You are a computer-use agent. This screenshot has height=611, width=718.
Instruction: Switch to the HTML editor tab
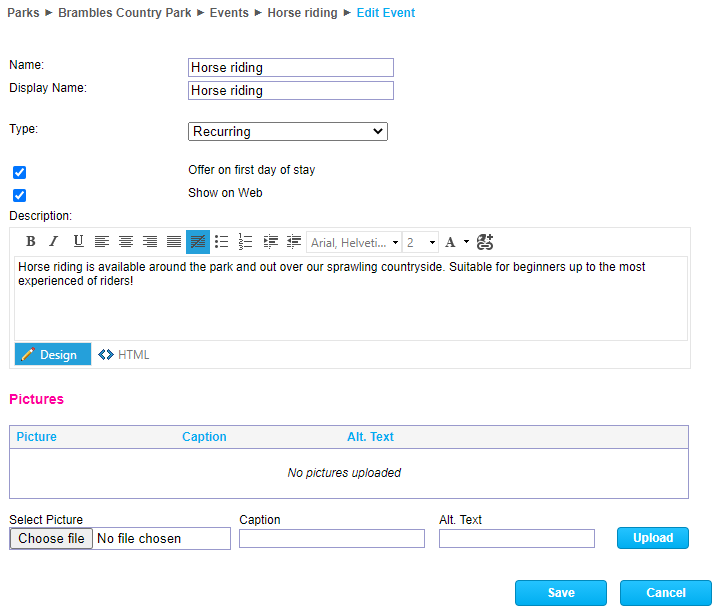(124, 355)
